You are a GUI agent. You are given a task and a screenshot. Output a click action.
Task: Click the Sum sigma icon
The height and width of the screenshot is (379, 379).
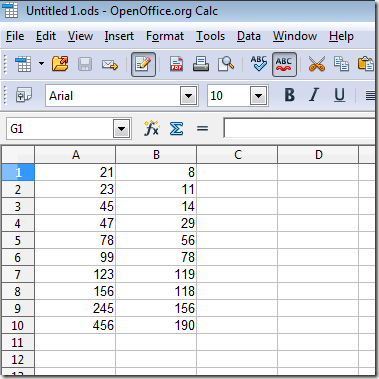tap(176, 129)
